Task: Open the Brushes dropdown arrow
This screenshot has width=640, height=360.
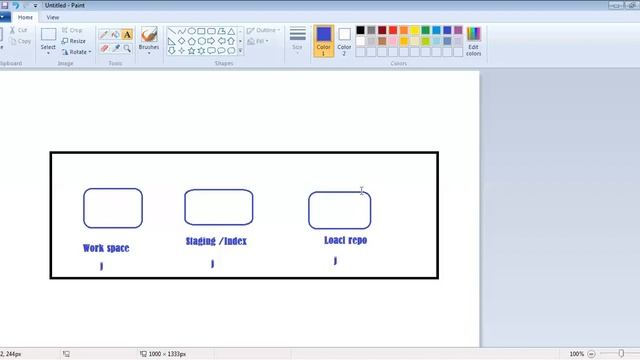Action: 149,53
